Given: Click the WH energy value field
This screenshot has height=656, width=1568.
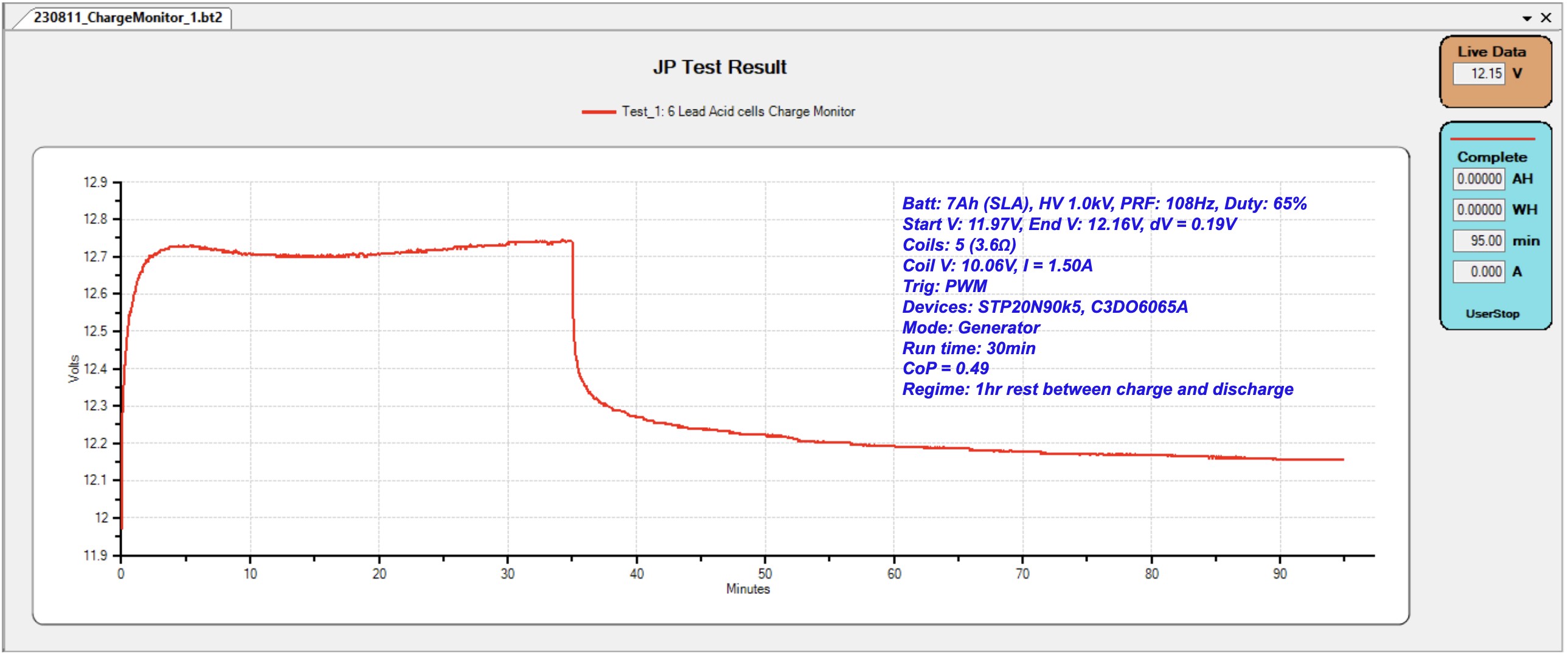Looking at the screenshot, I should (1479, 209).
